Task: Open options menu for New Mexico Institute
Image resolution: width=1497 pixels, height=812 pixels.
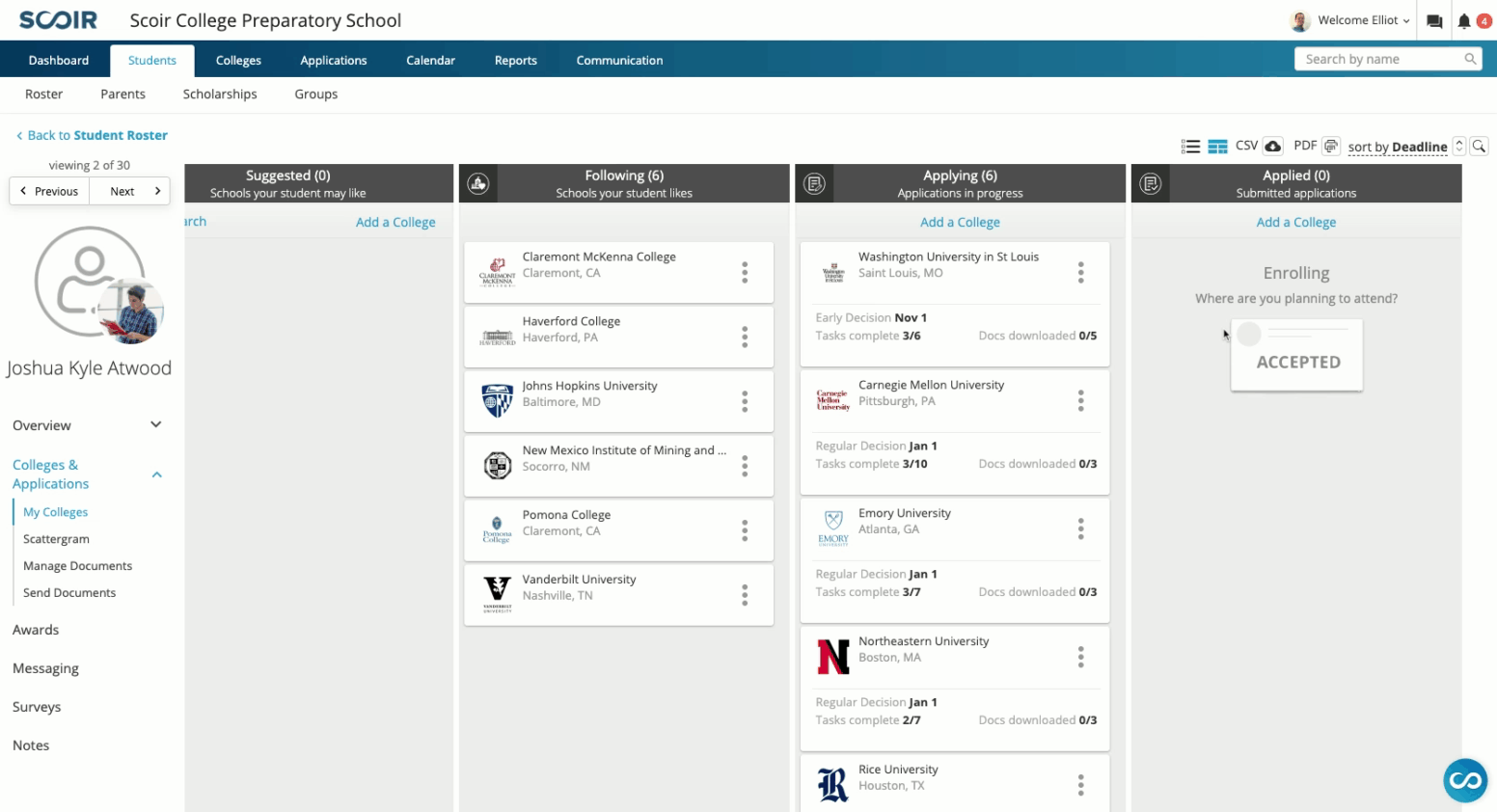Action: coord(745,466)
